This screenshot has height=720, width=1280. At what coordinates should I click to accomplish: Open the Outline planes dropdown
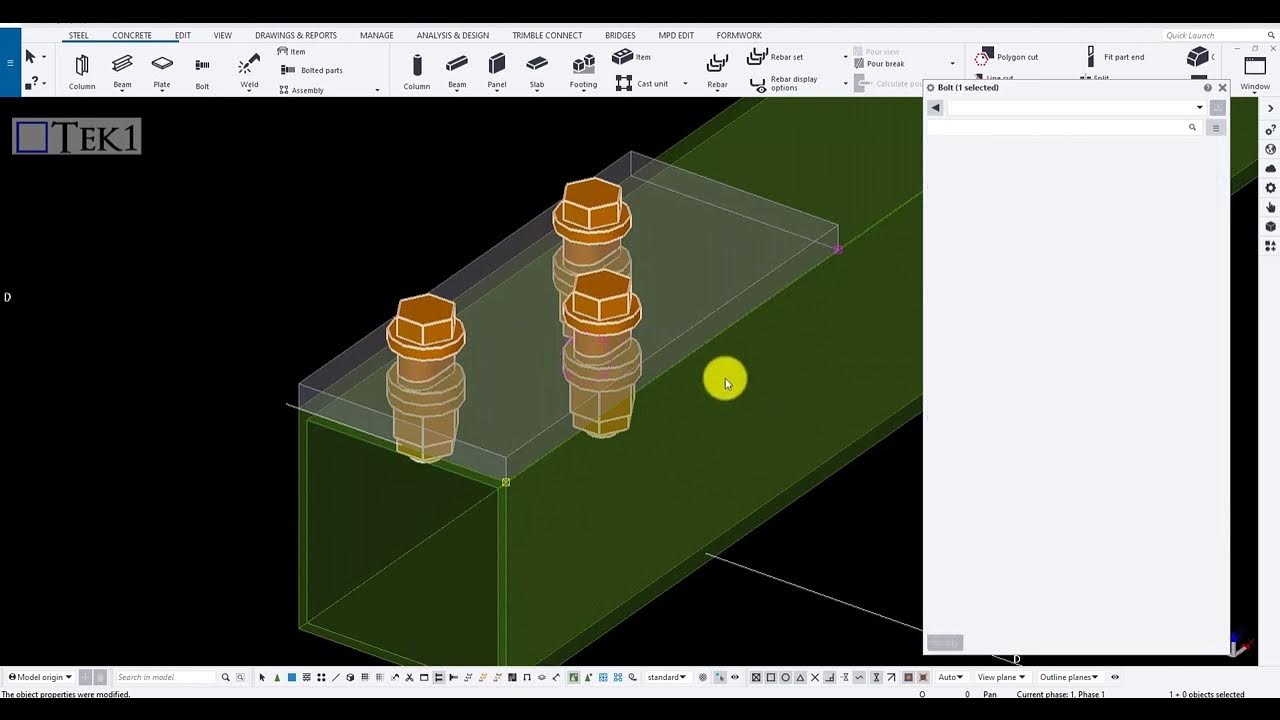[x=1069, y=677]
